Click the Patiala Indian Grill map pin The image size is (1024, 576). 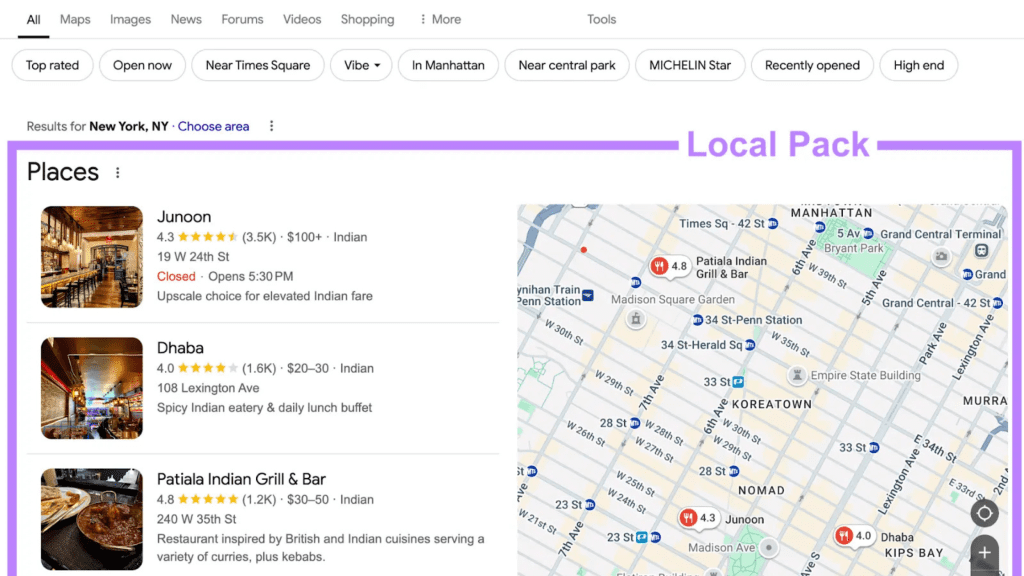pos(660,266)
